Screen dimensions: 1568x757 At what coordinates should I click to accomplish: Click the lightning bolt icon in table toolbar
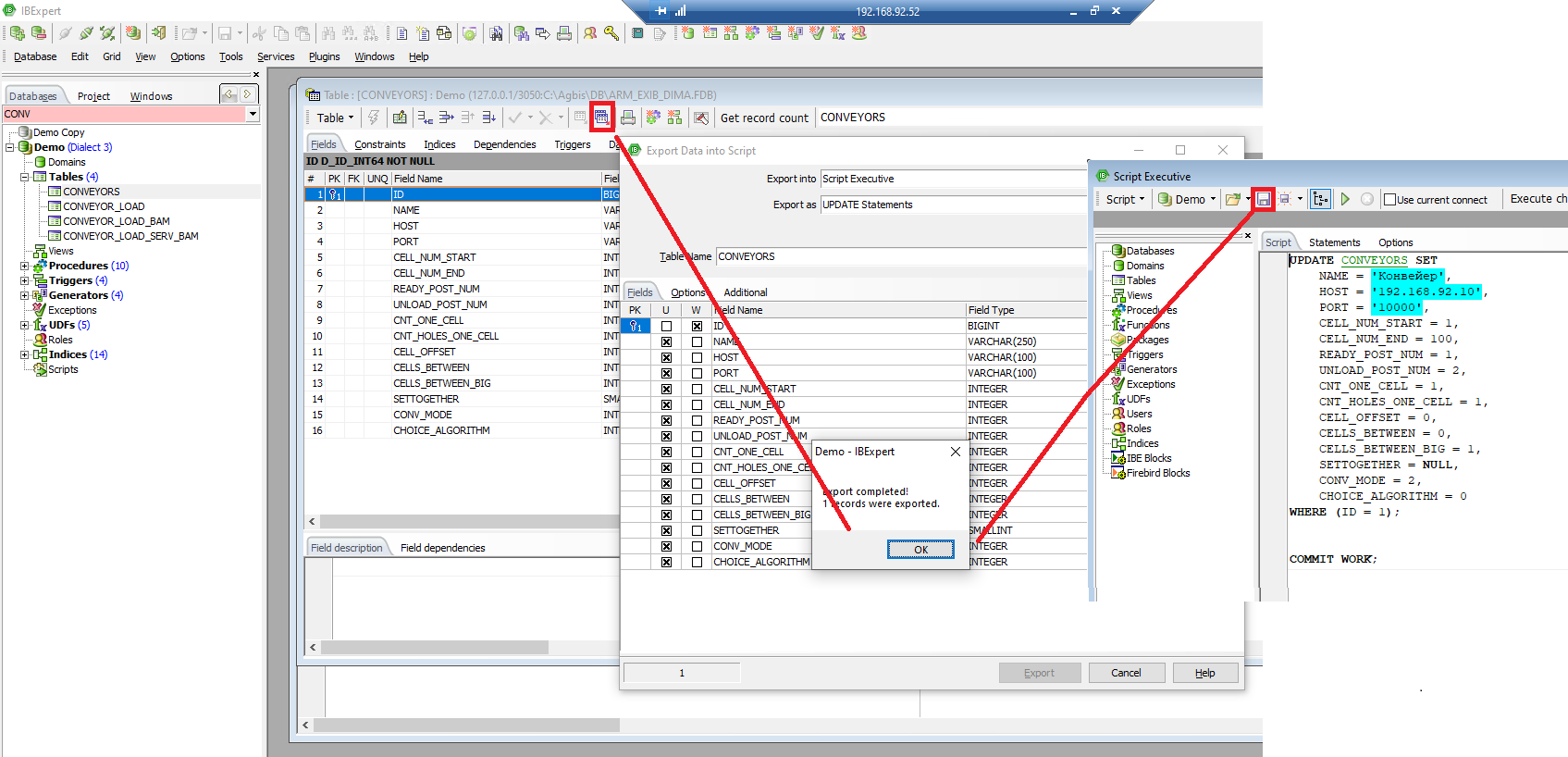pyautogui.click(x=374, y=118)
